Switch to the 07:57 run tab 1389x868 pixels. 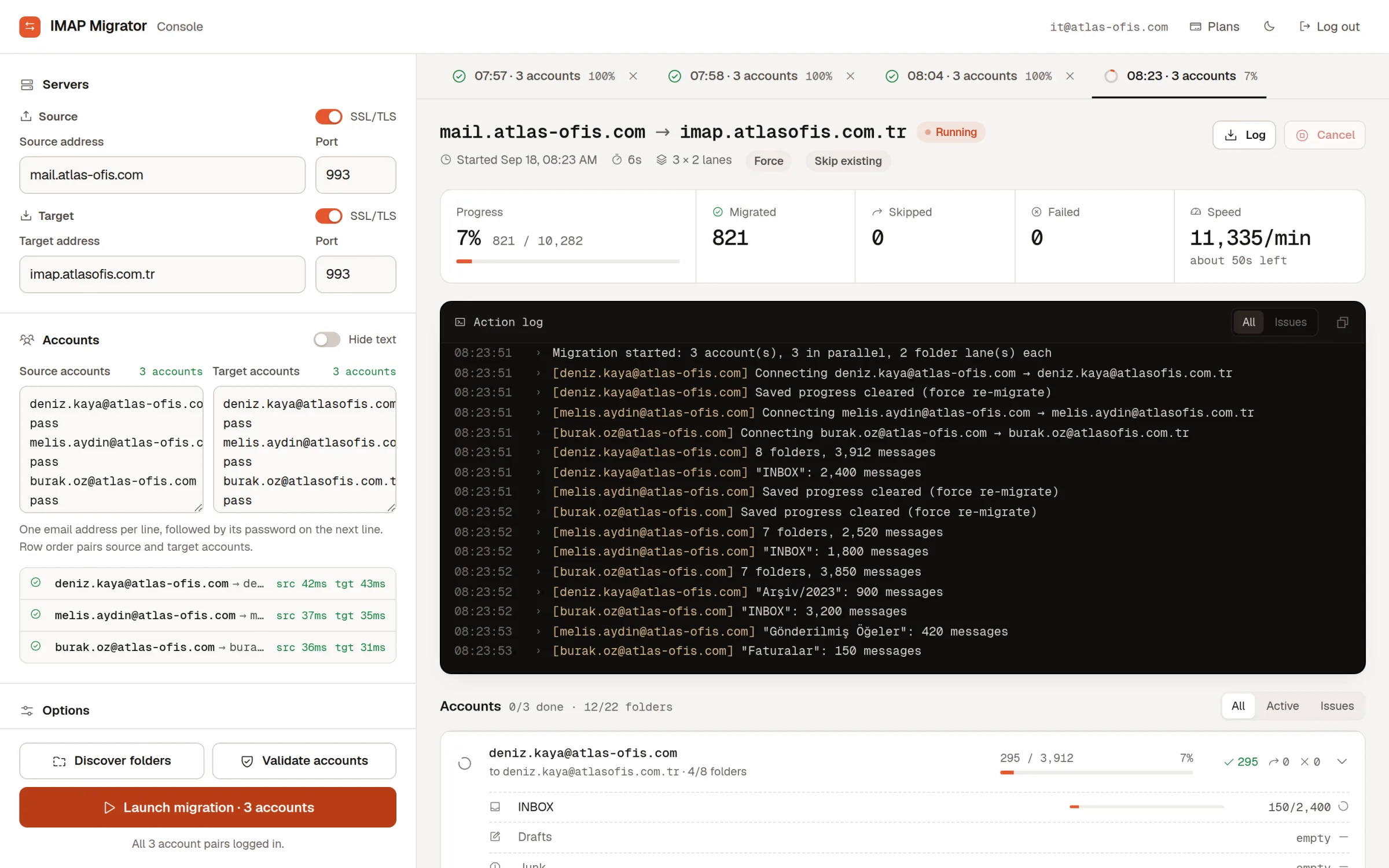[532, 76]
